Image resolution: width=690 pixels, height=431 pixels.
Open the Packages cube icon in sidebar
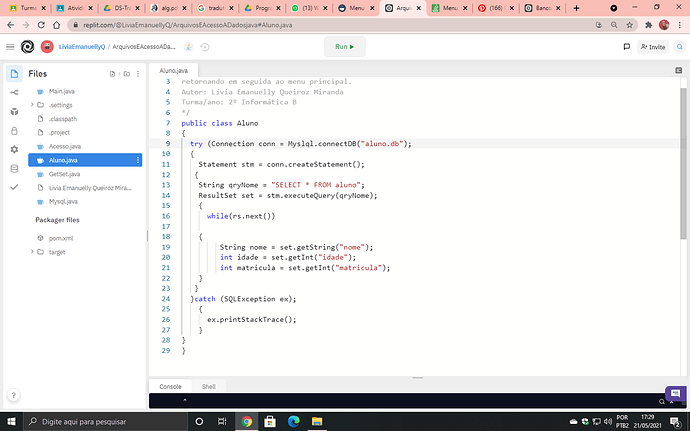(x=14, y=111)
